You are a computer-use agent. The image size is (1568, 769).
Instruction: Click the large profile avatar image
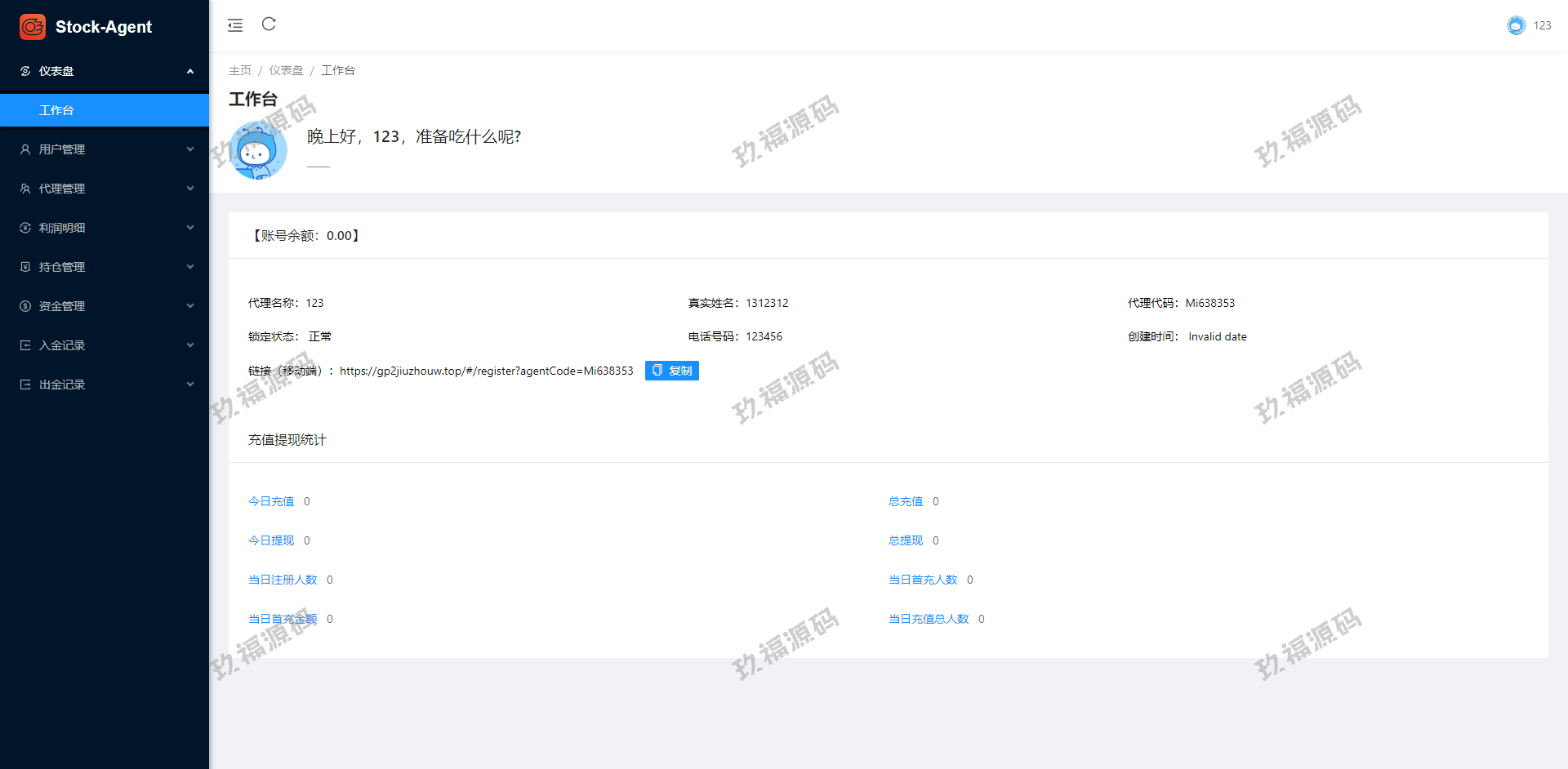click(x=258, y=150)
